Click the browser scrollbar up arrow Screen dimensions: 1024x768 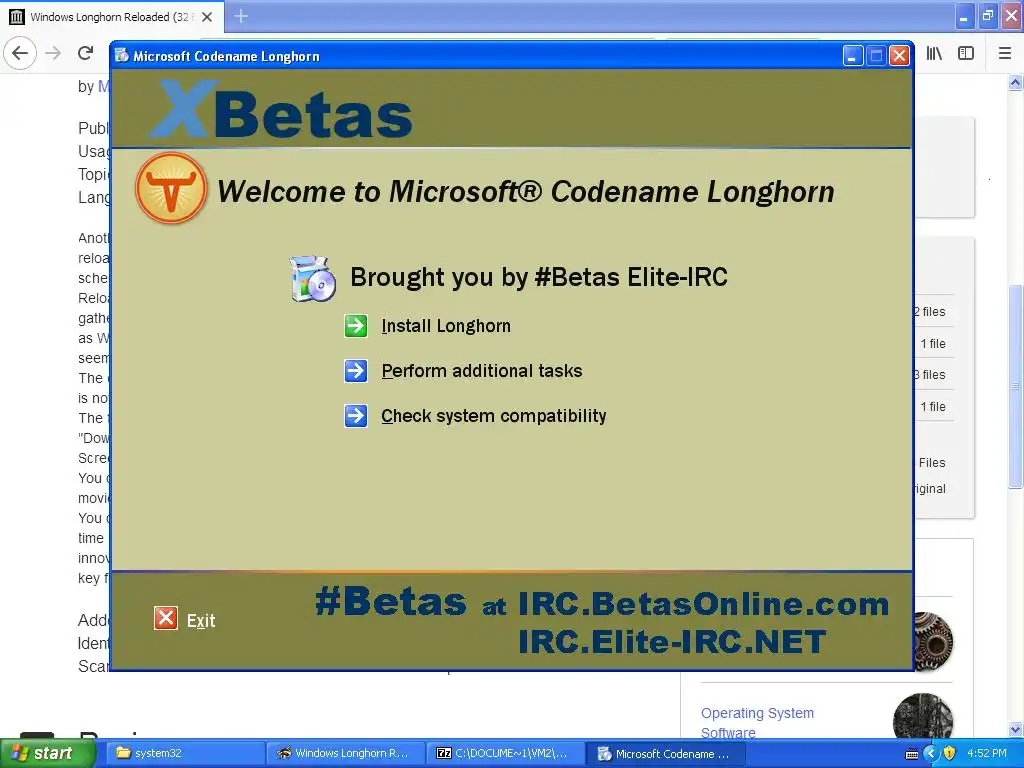coord(1015,82)
